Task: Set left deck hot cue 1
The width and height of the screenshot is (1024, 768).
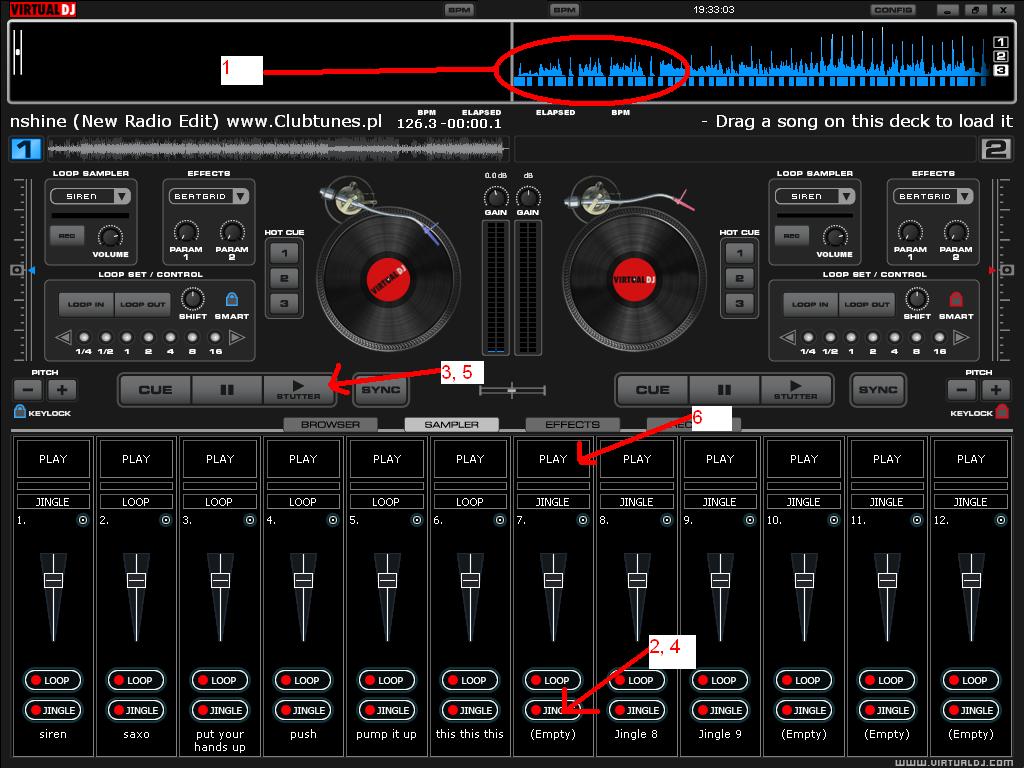Action: coord(284,253)
